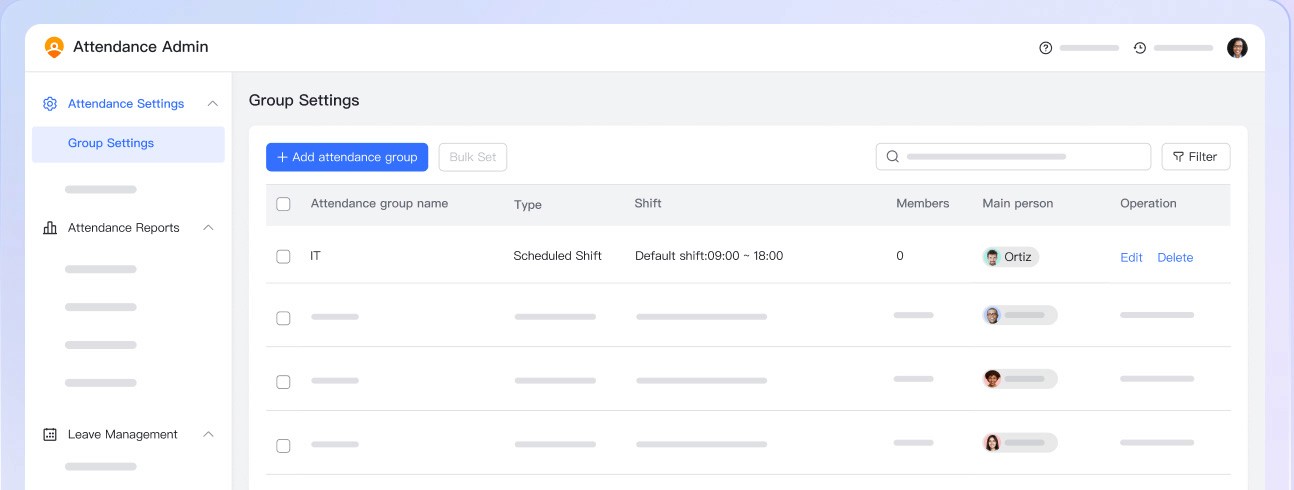Screen dimensions: 1294x490
Task: Click the Group Settings page heading
Action: pyautogui.click(x=304, y=101)
